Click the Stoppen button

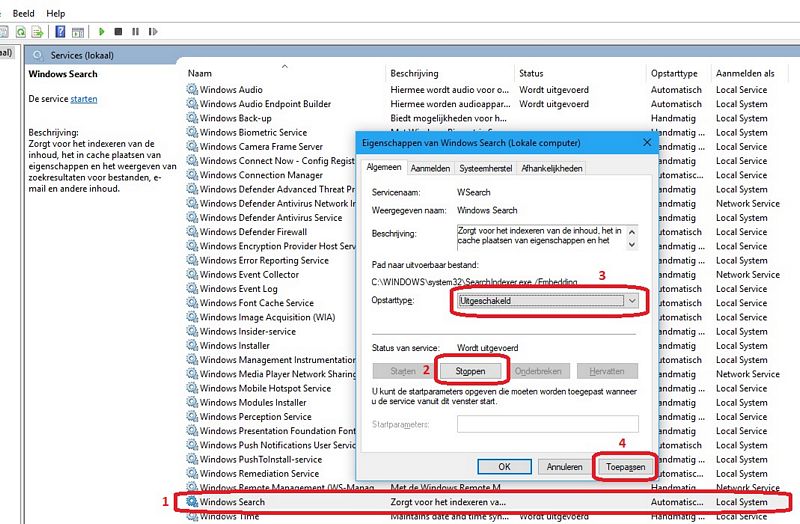point(470,371)
